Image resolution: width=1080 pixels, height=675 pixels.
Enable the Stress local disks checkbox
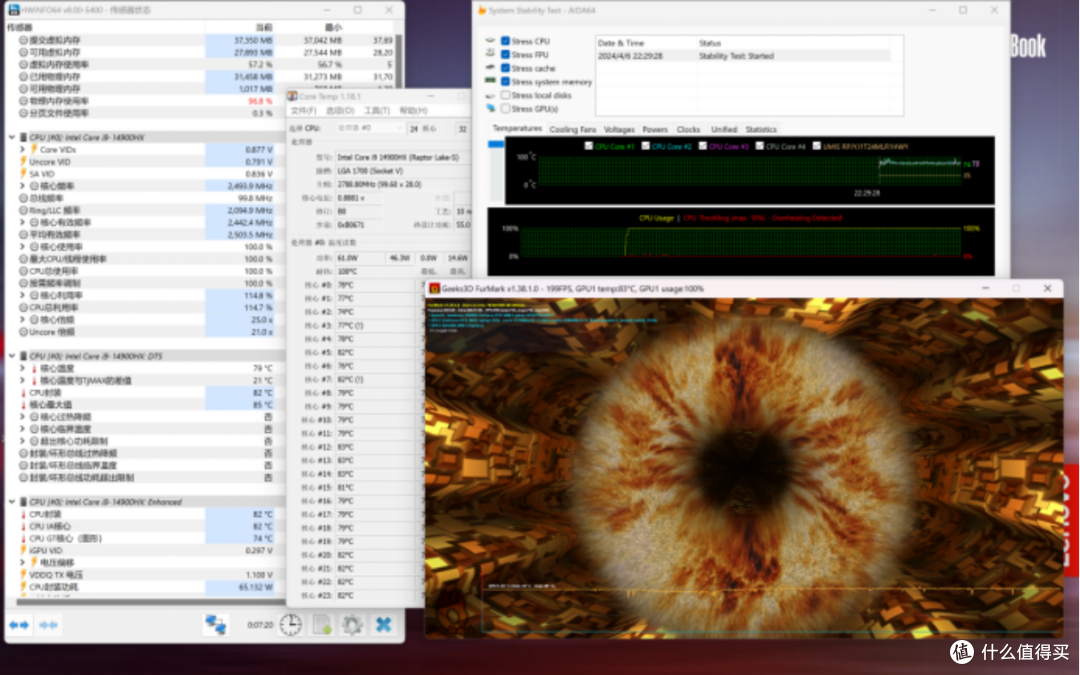[x=506, y=95]
